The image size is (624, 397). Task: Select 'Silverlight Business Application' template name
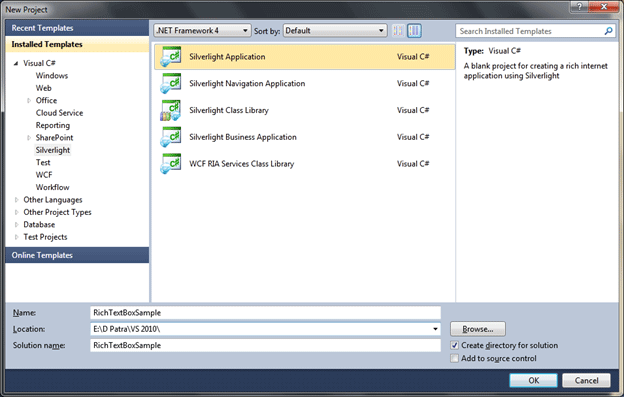[243, 137]
